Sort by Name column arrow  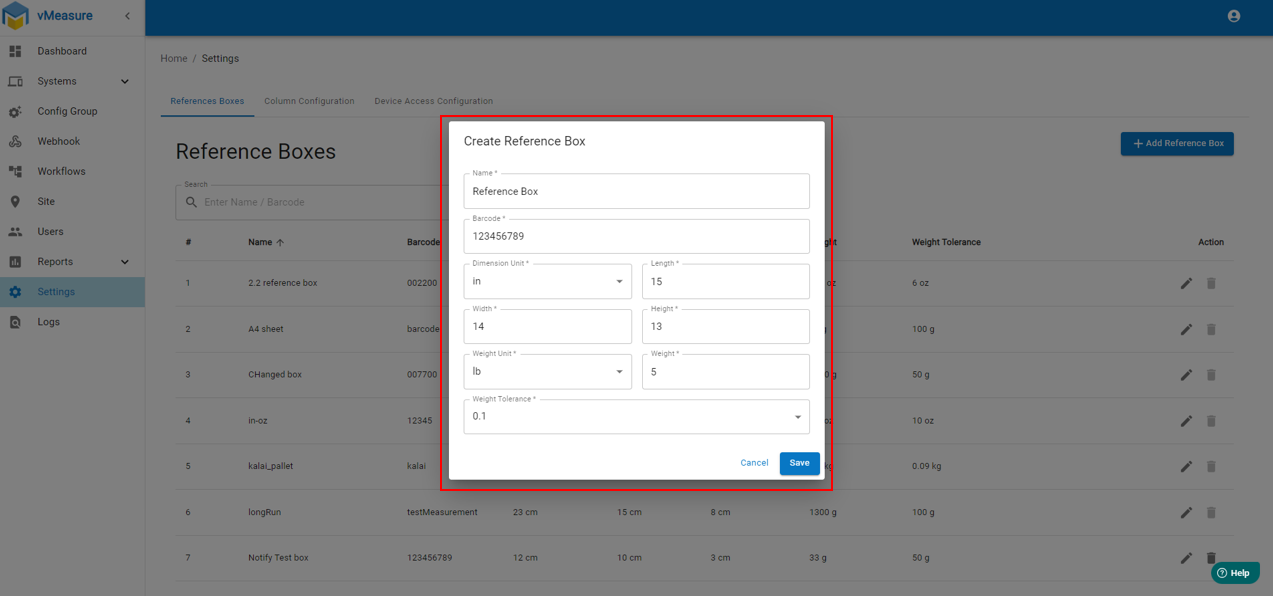coord(280,242)
